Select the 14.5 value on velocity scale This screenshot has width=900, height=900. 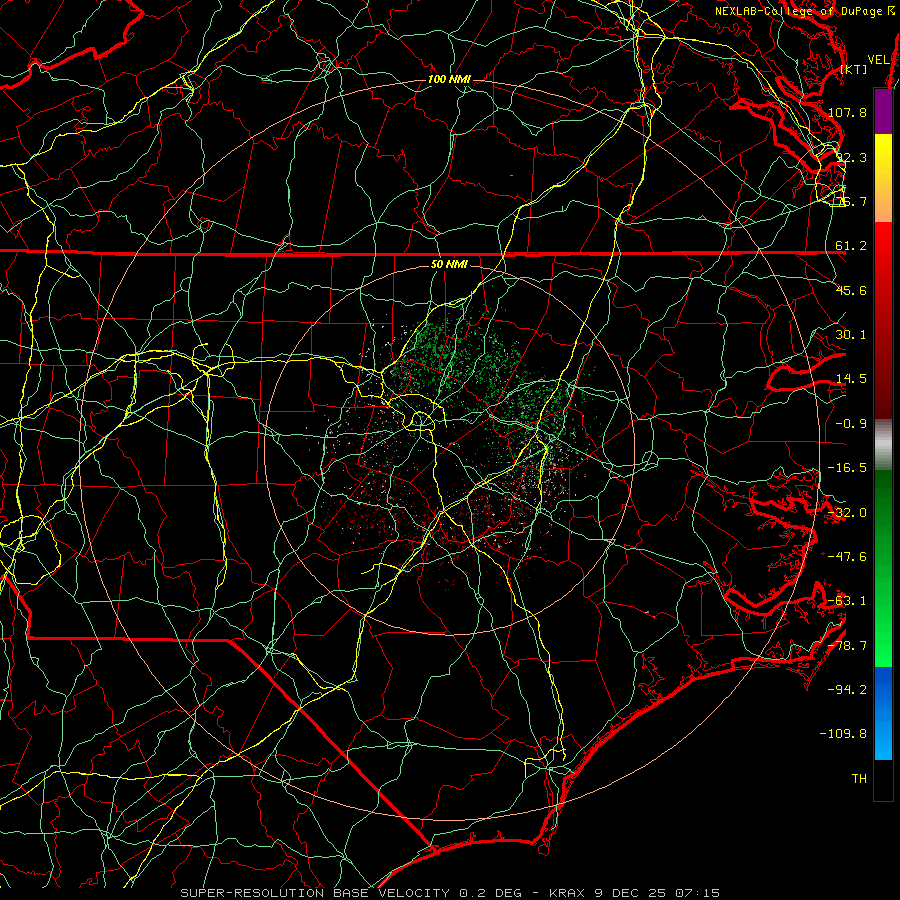(851, 379)
